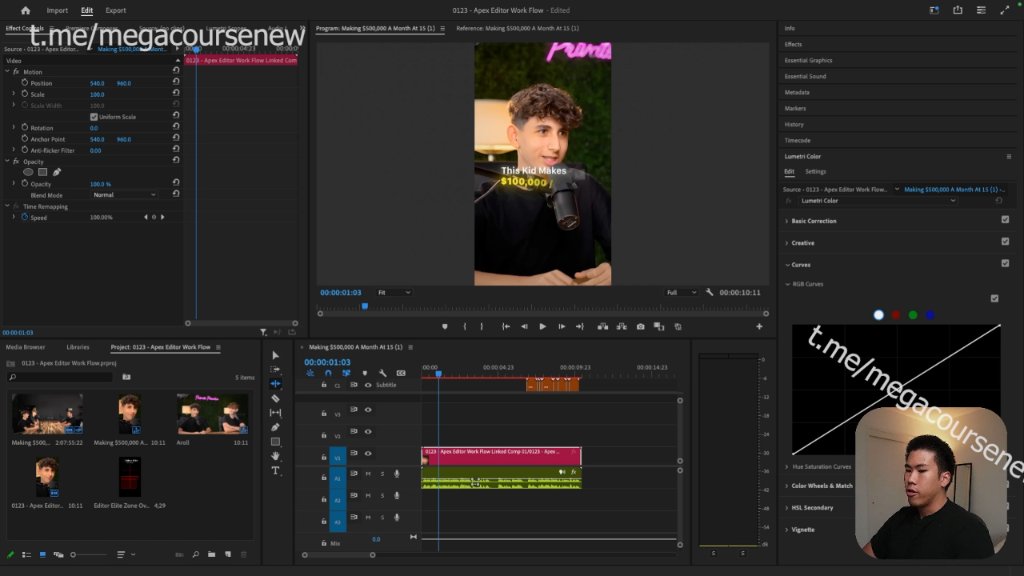The image size is (1024, 576).
Task: Step back one frame in Program monitor
Action: [524, 327]
